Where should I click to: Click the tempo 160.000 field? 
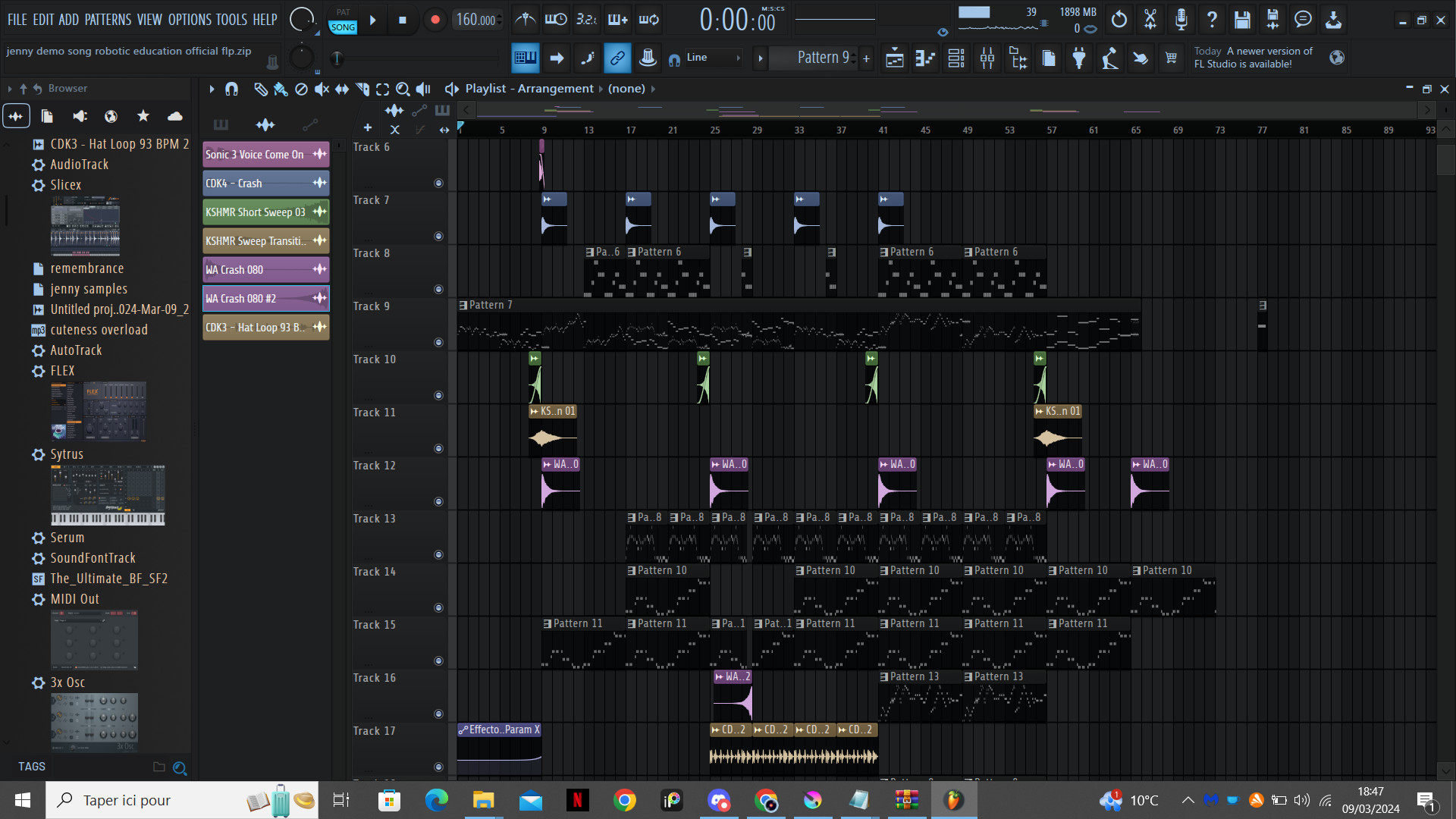(x=477, y=20)
